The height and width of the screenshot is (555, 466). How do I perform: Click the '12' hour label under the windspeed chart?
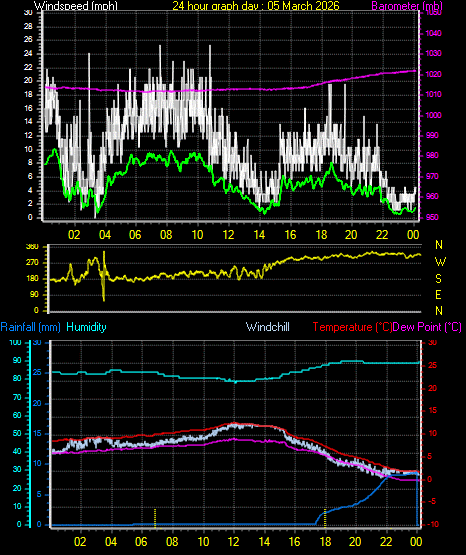[229, 235]
